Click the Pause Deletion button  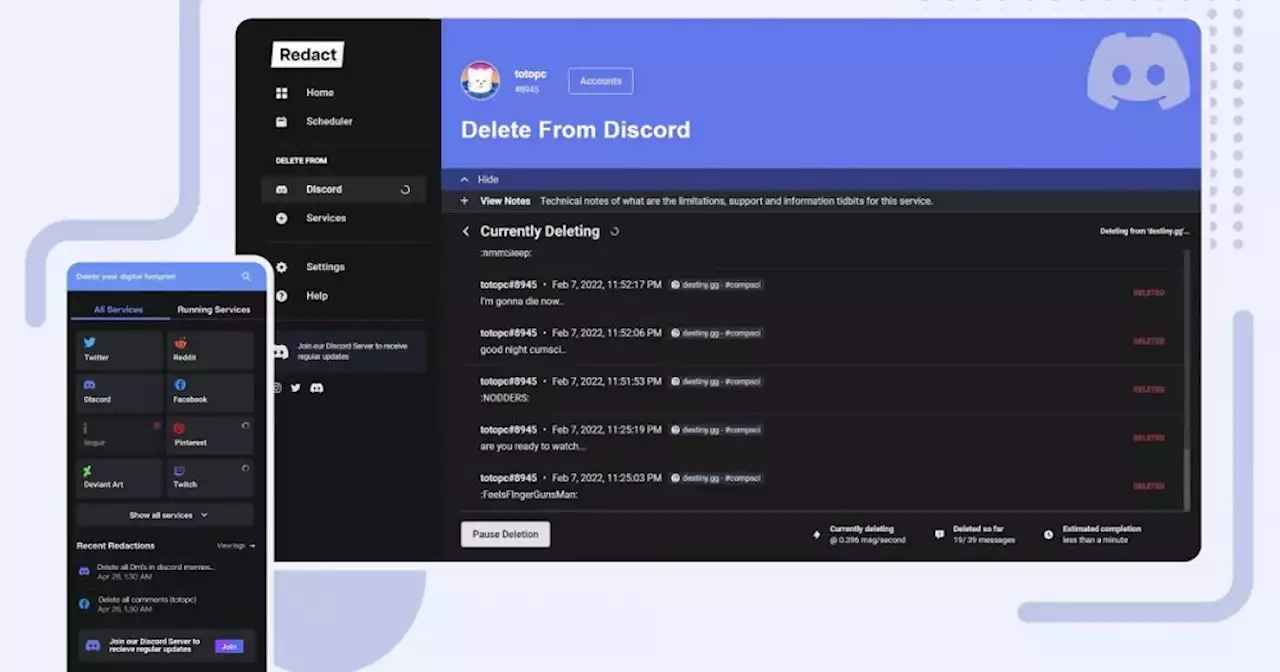505,534
